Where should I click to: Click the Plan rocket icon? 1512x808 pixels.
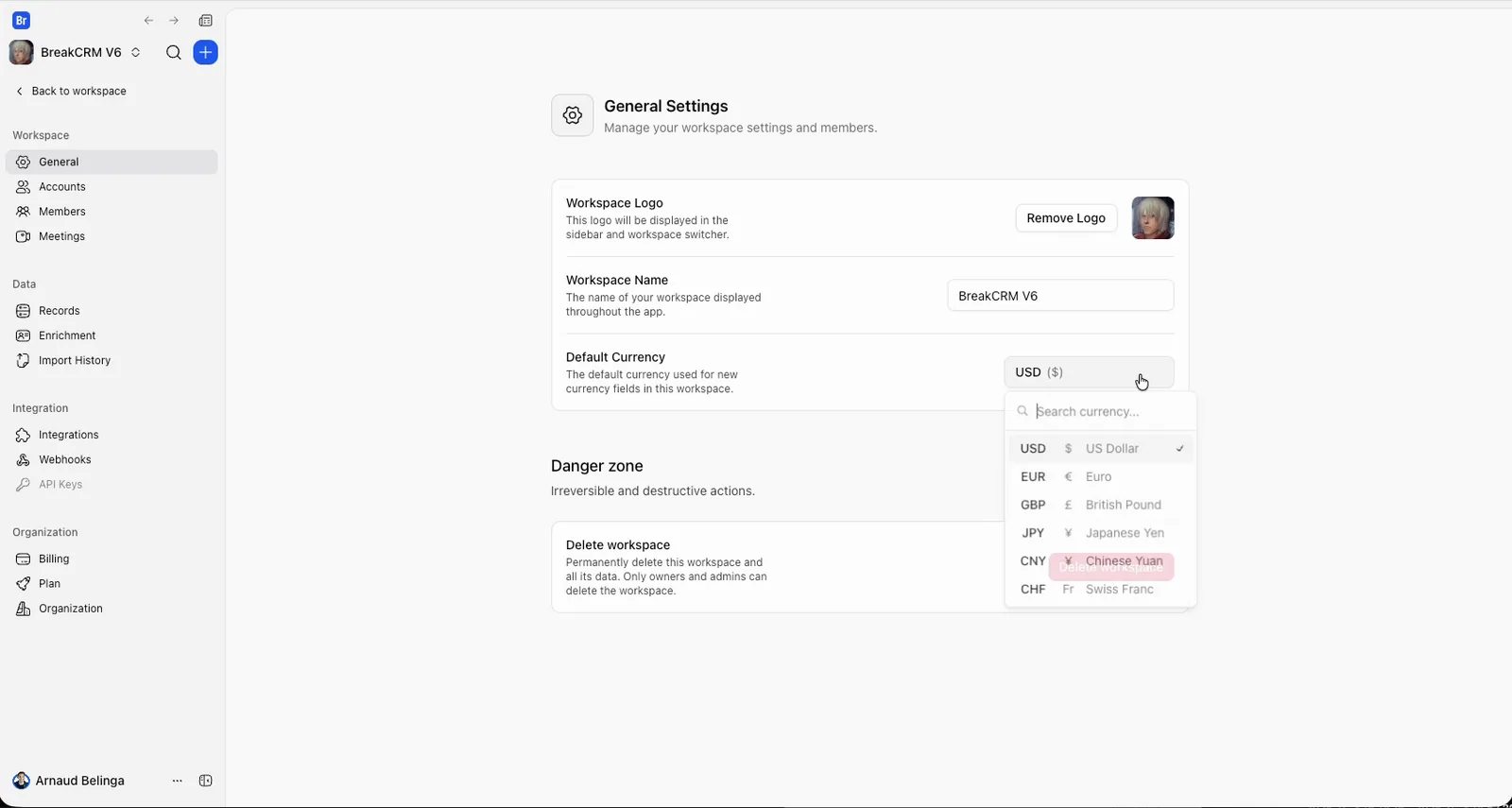pos(23,584)
